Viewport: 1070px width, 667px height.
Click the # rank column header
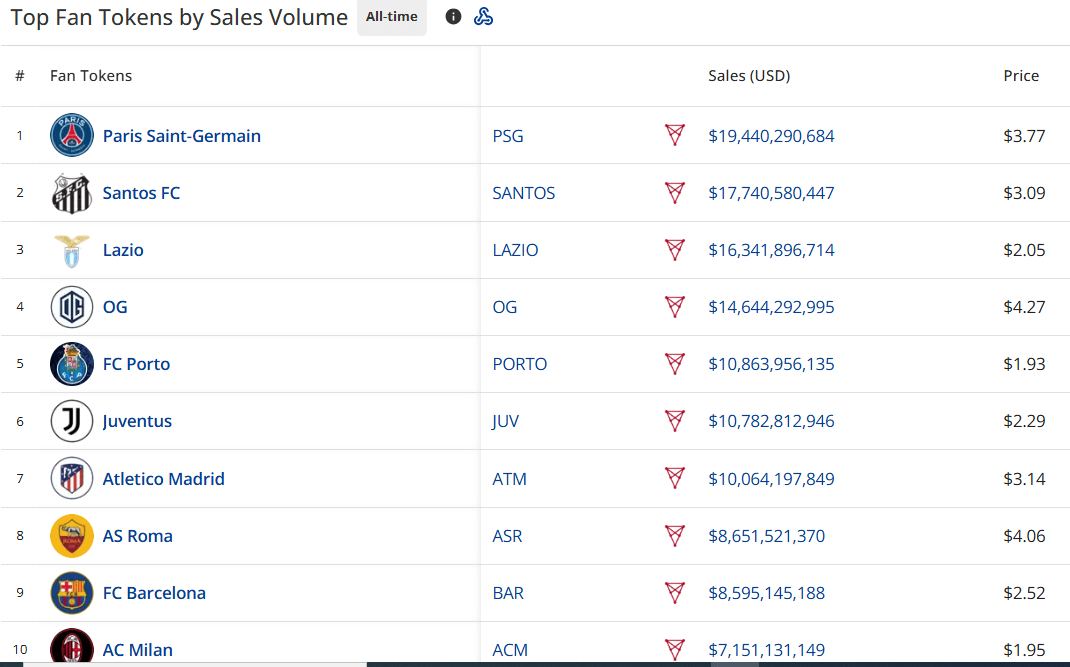(20, 76)
